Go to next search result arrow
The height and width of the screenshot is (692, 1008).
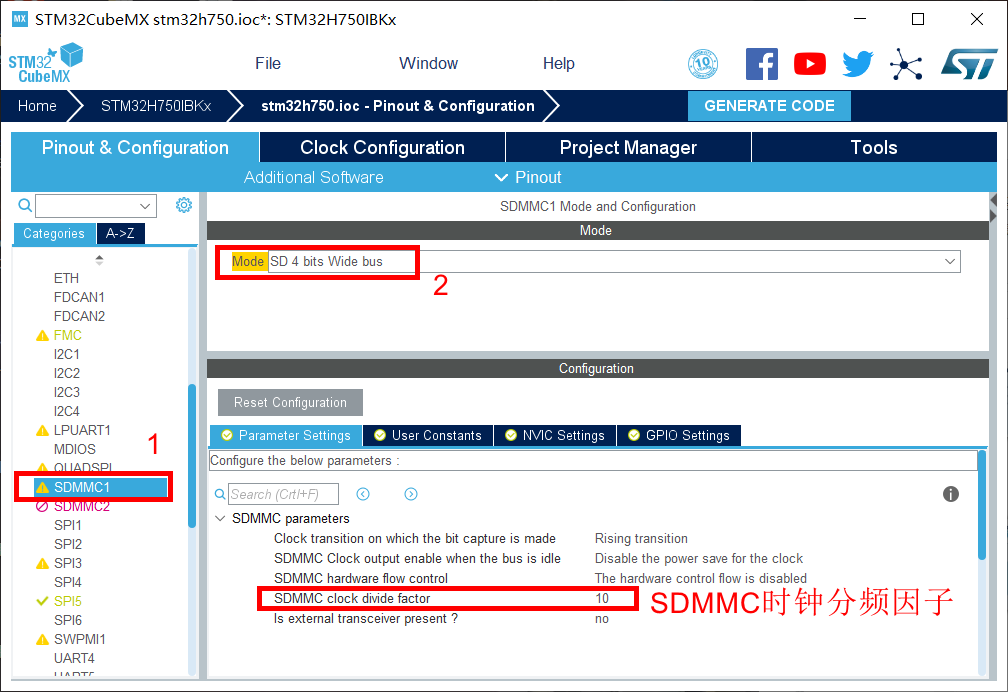(x=411, y=494)
